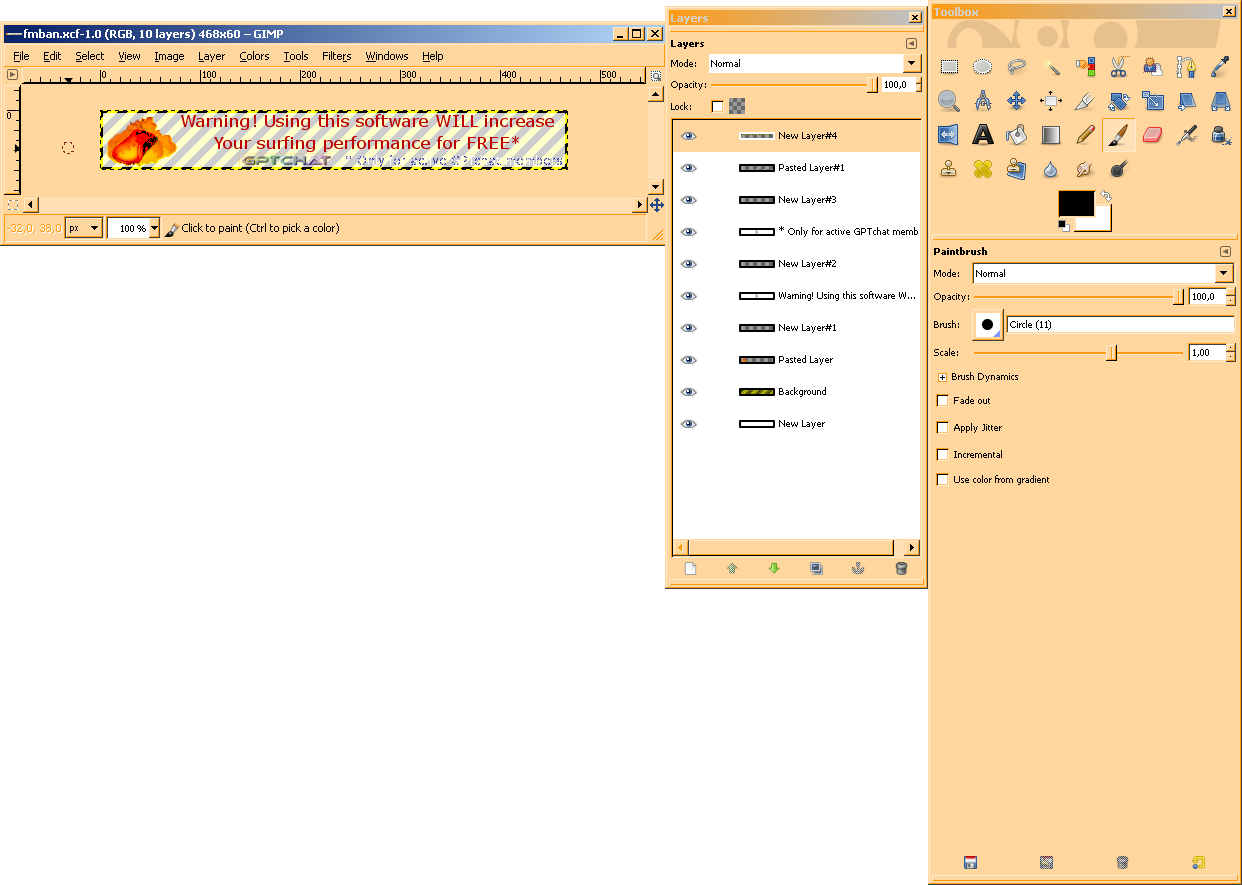Open the Paintbrush Mode dropdown
This screenshot has height=885, width=1242.
[x=1224, y=273]
